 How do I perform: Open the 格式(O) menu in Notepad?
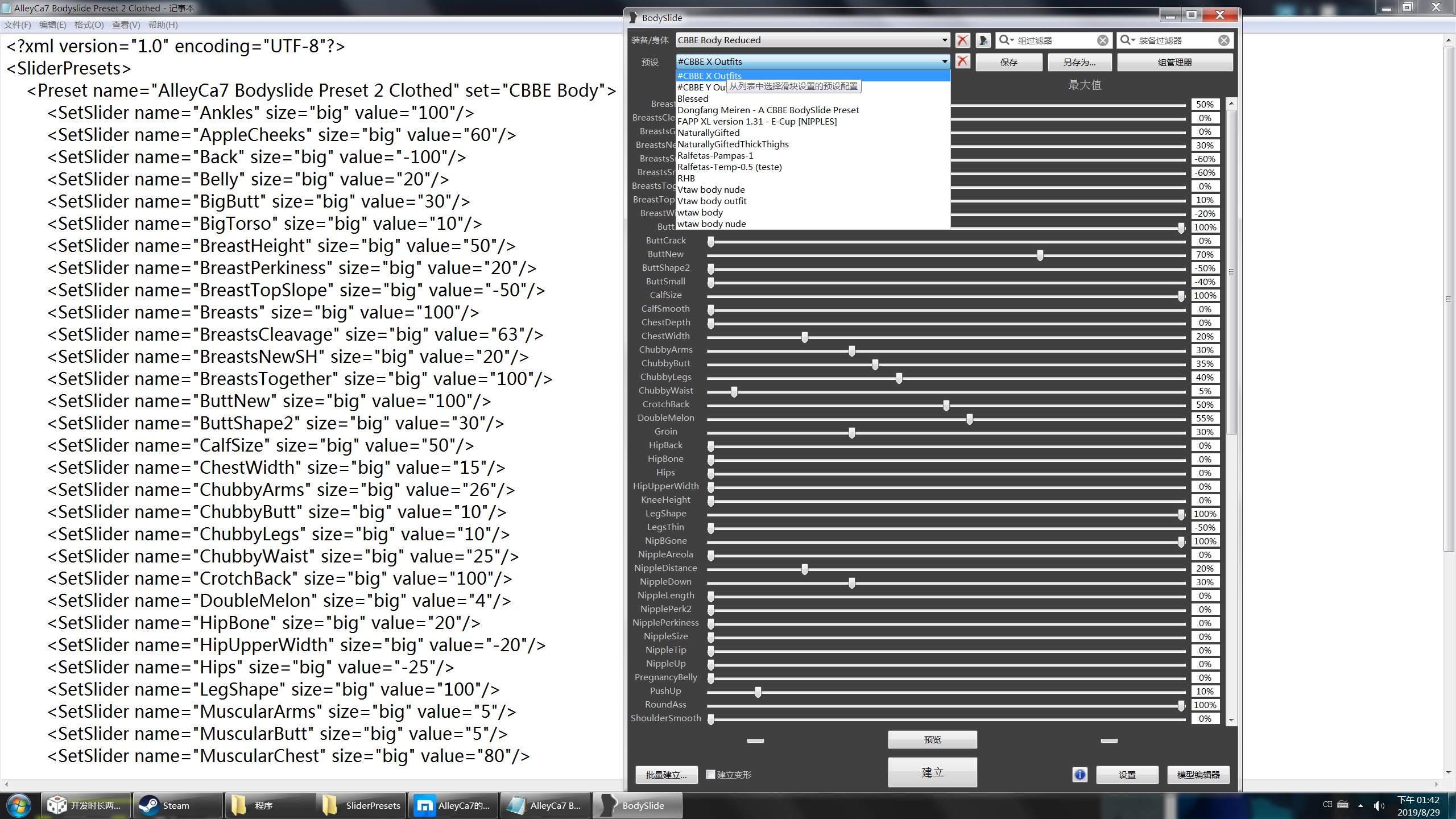pyautogui.click(x=89, y=25)
